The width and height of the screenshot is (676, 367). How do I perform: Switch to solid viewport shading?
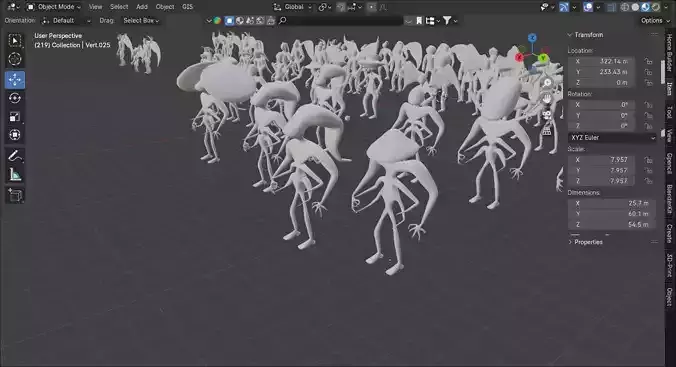pyautogui.click(x=635, y=7)
